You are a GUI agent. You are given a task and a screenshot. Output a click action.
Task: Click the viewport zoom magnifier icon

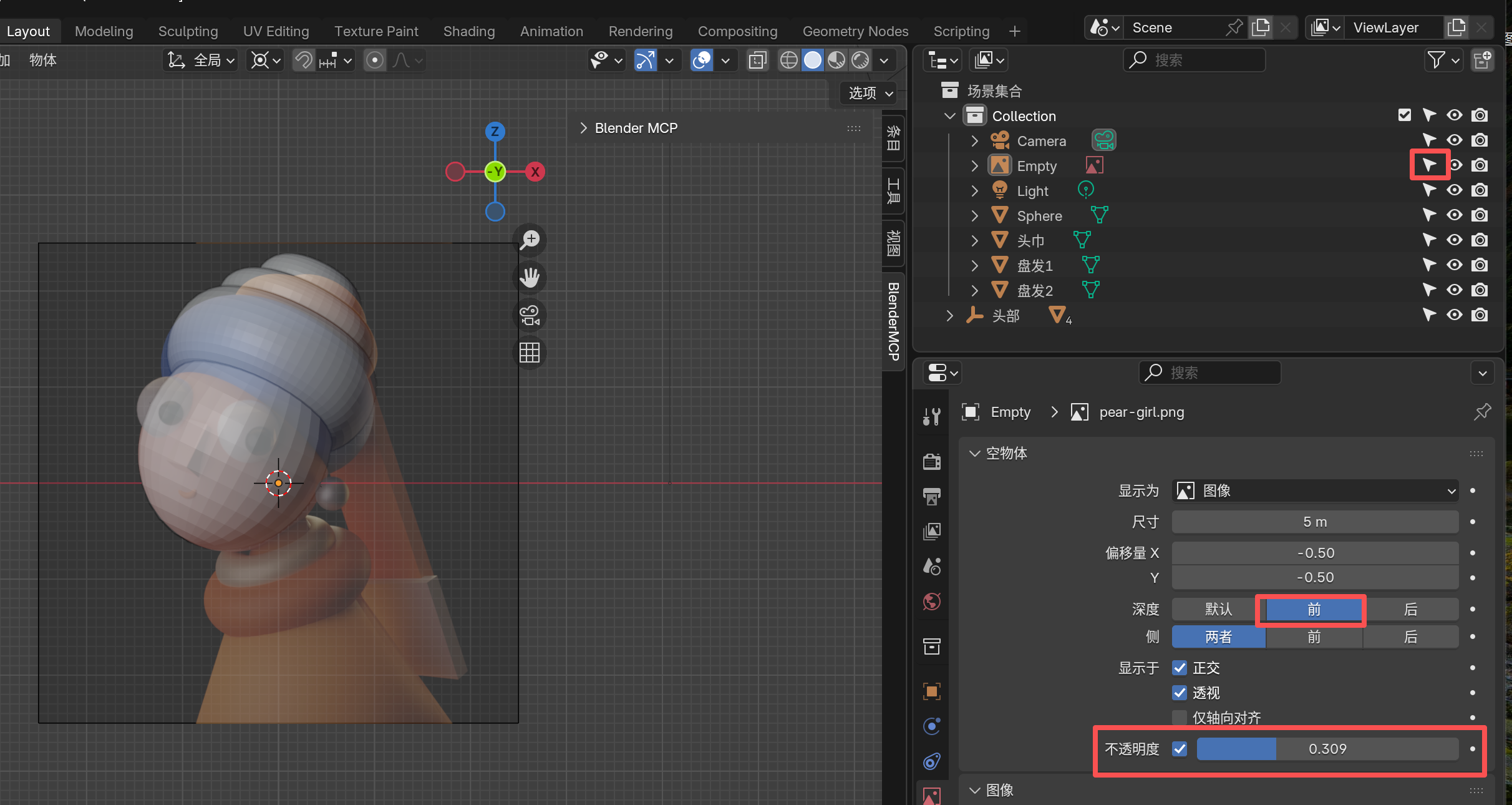point(530,240)
